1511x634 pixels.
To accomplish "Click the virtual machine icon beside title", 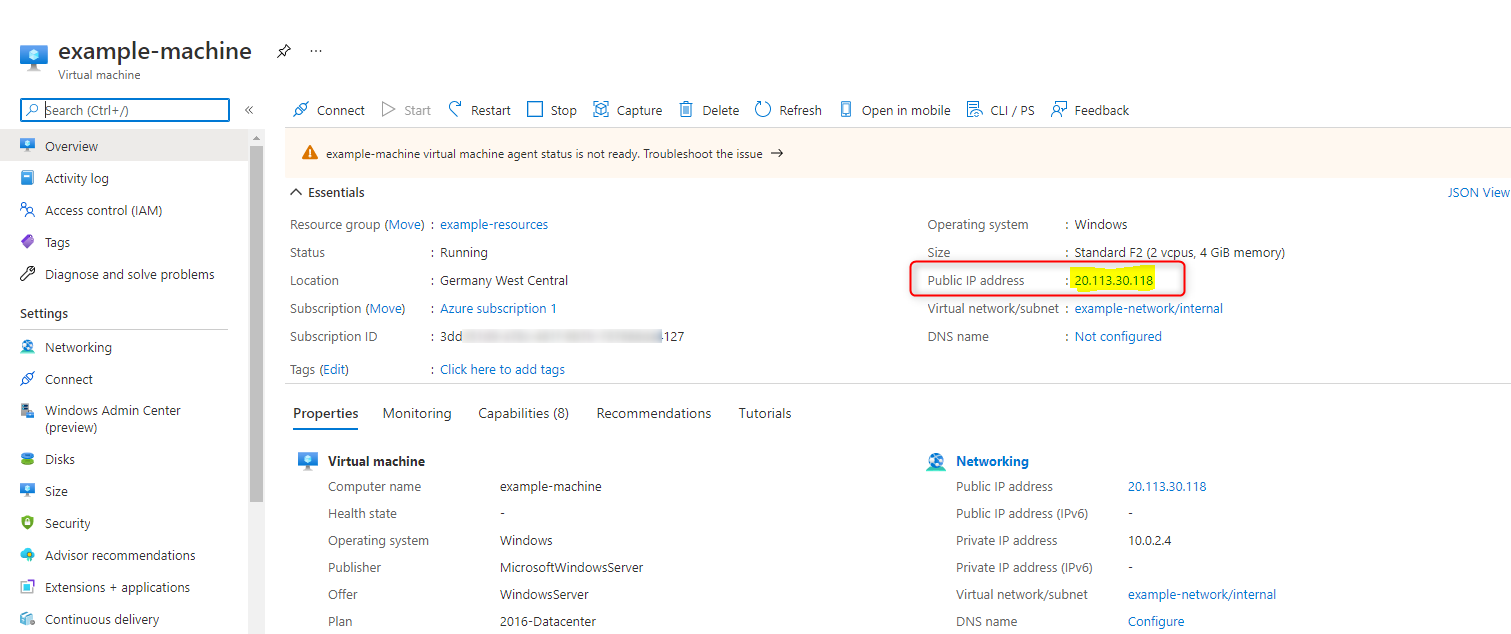I will 34,57.
